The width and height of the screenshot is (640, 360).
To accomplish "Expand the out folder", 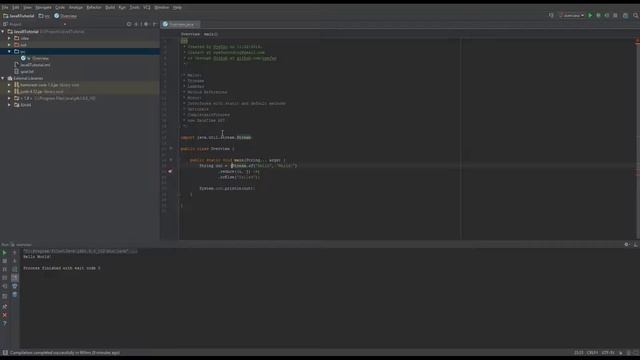I will tap(9, 45).
